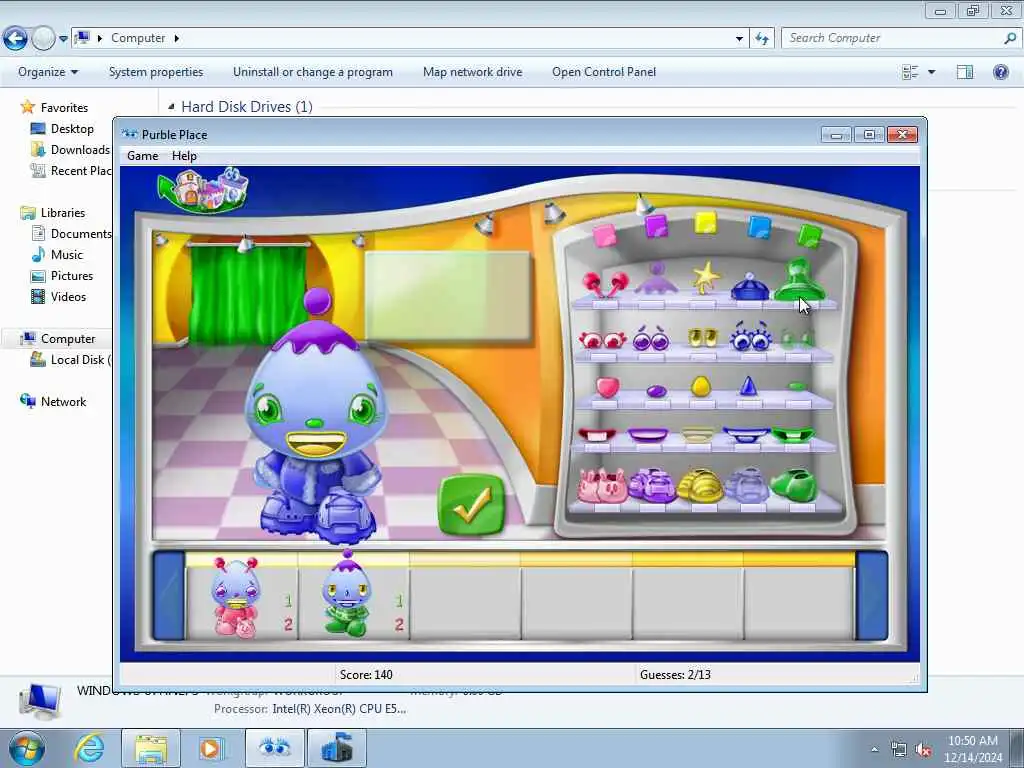Click the Guesses: 2/13 status text
1024x768 pixels.
(x=675, y=675)
